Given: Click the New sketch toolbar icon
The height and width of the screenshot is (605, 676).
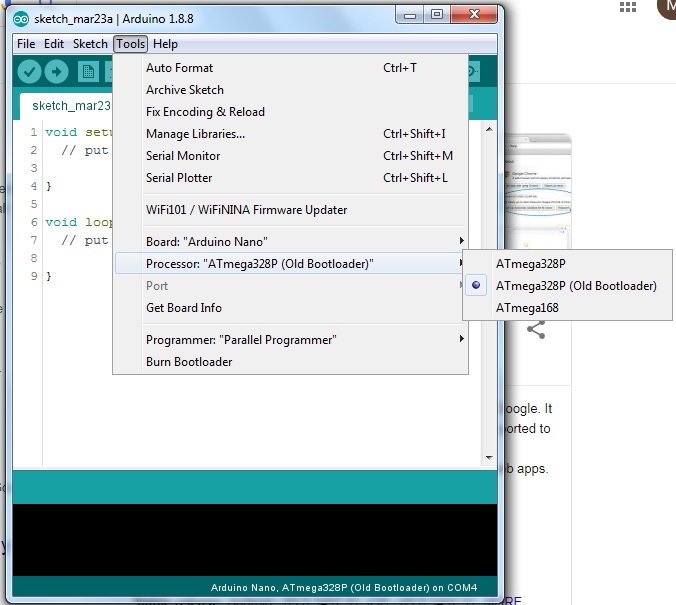Looking at the screenshot, I should pyautogui.click(x=88, y=71).
